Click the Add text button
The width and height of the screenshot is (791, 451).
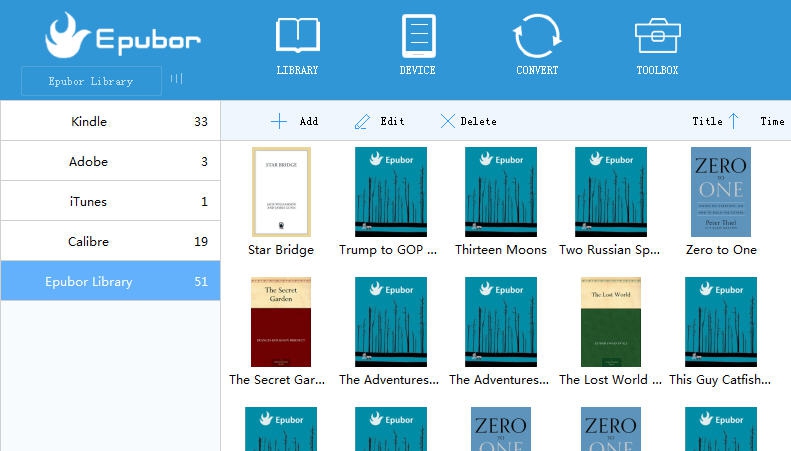tap(309, 121)
